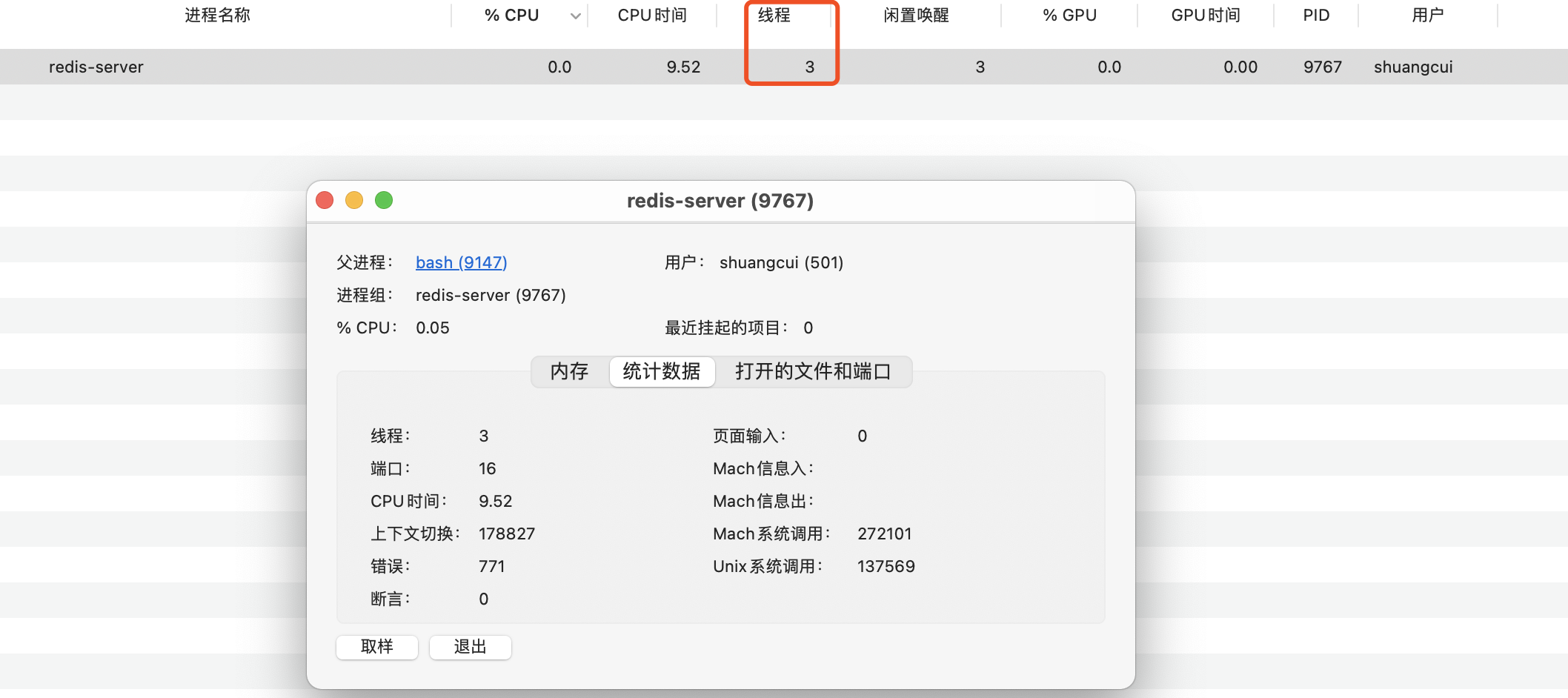
Task: Click the GPU 时间 column header
Action: 1206,15
